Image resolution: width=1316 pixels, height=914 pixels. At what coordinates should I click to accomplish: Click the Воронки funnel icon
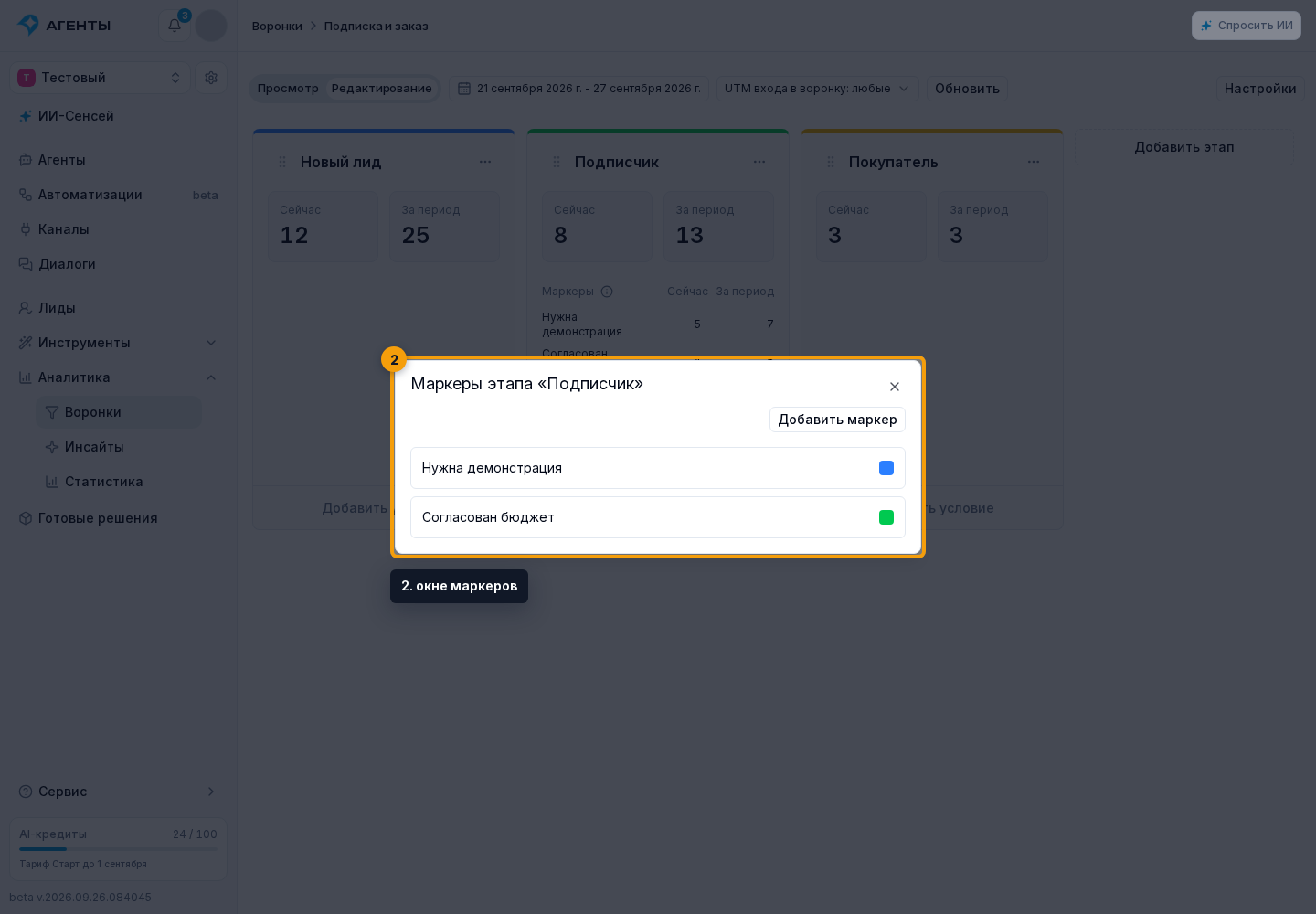point(52,412)
